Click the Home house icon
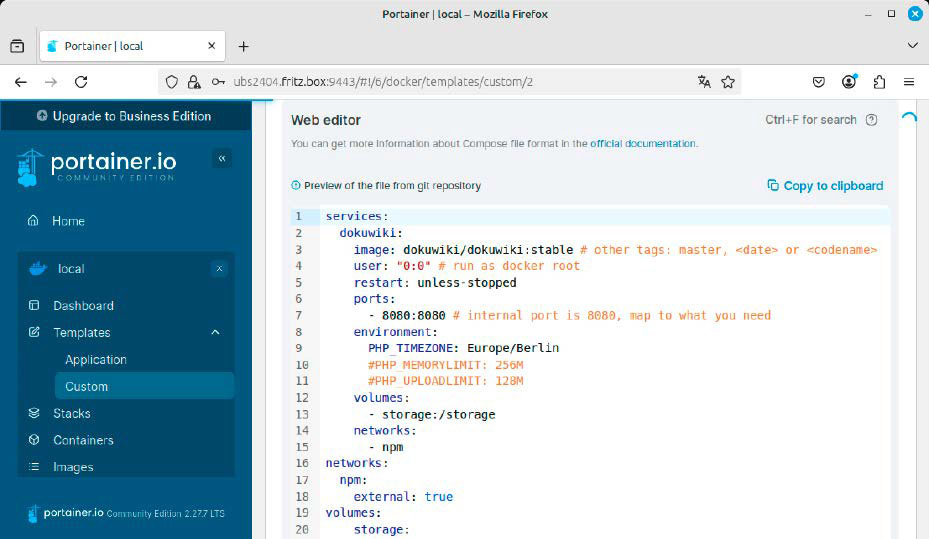The width and height of the screenshot is (929, 539). pos(33,220)
